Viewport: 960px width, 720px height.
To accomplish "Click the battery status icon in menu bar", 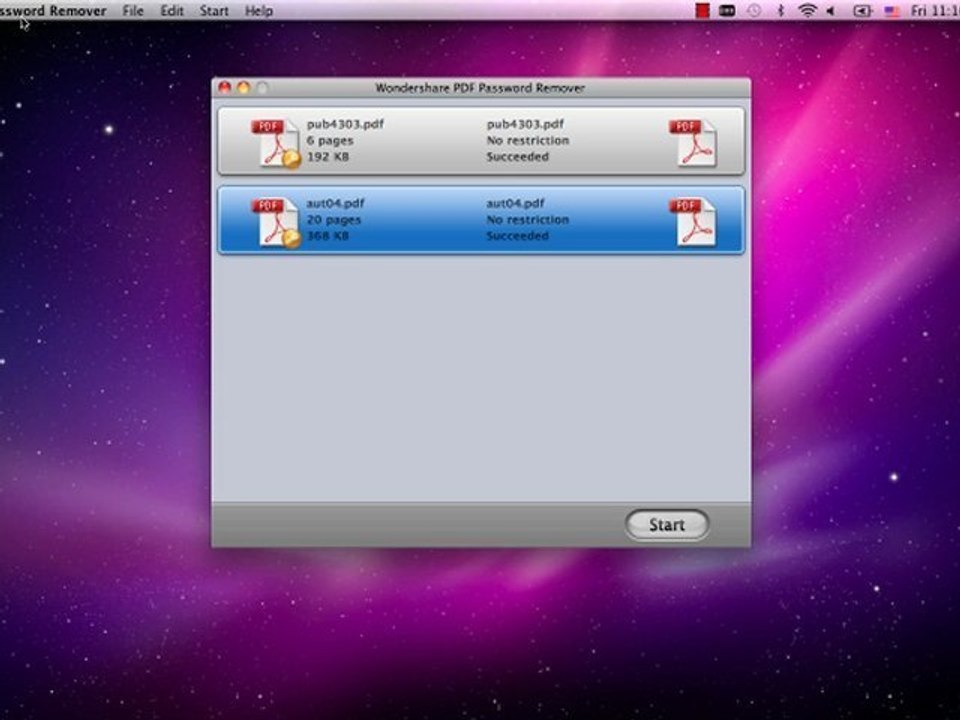I will pyautogui.click(x=862, y=10).
